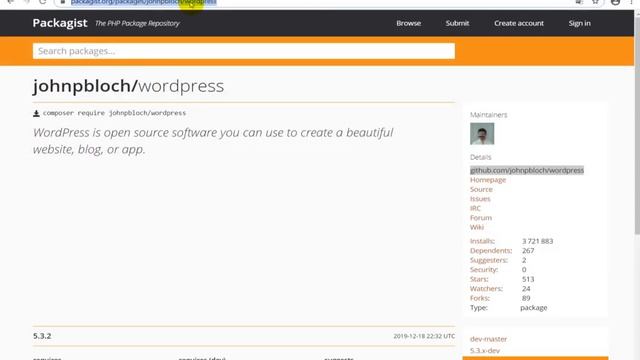640x360 pixels.
Task: Open the Browse menu item
Action: coord(408,23)
